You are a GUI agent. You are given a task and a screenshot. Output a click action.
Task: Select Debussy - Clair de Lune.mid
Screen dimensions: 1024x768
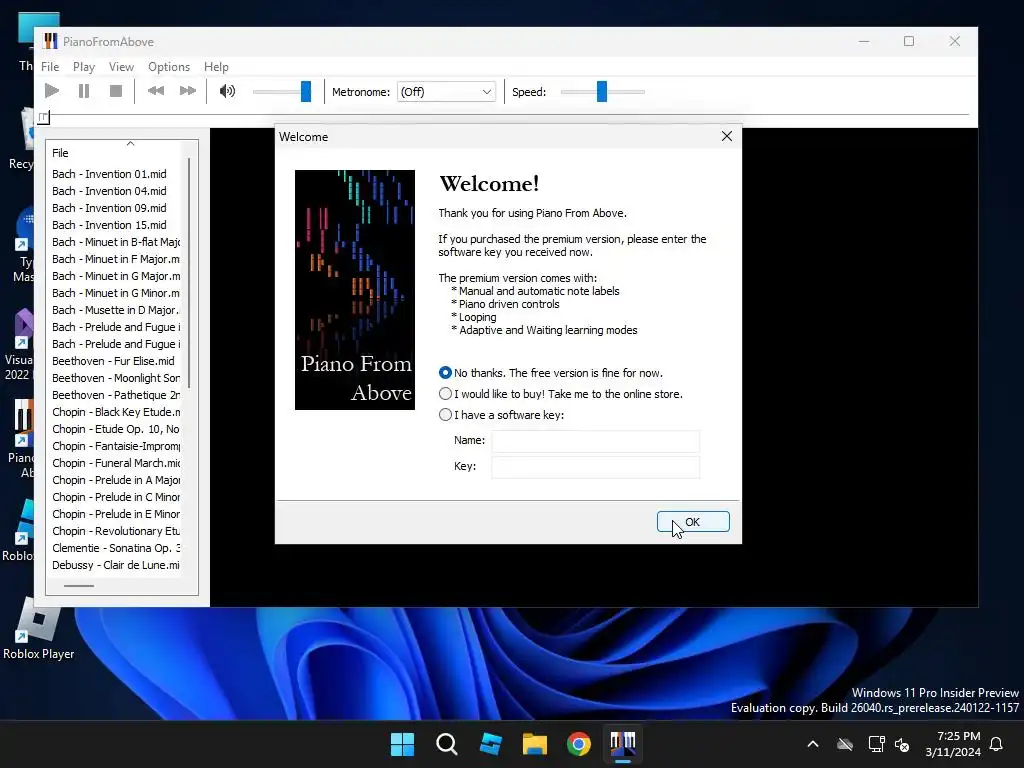[x=116, y=564]
